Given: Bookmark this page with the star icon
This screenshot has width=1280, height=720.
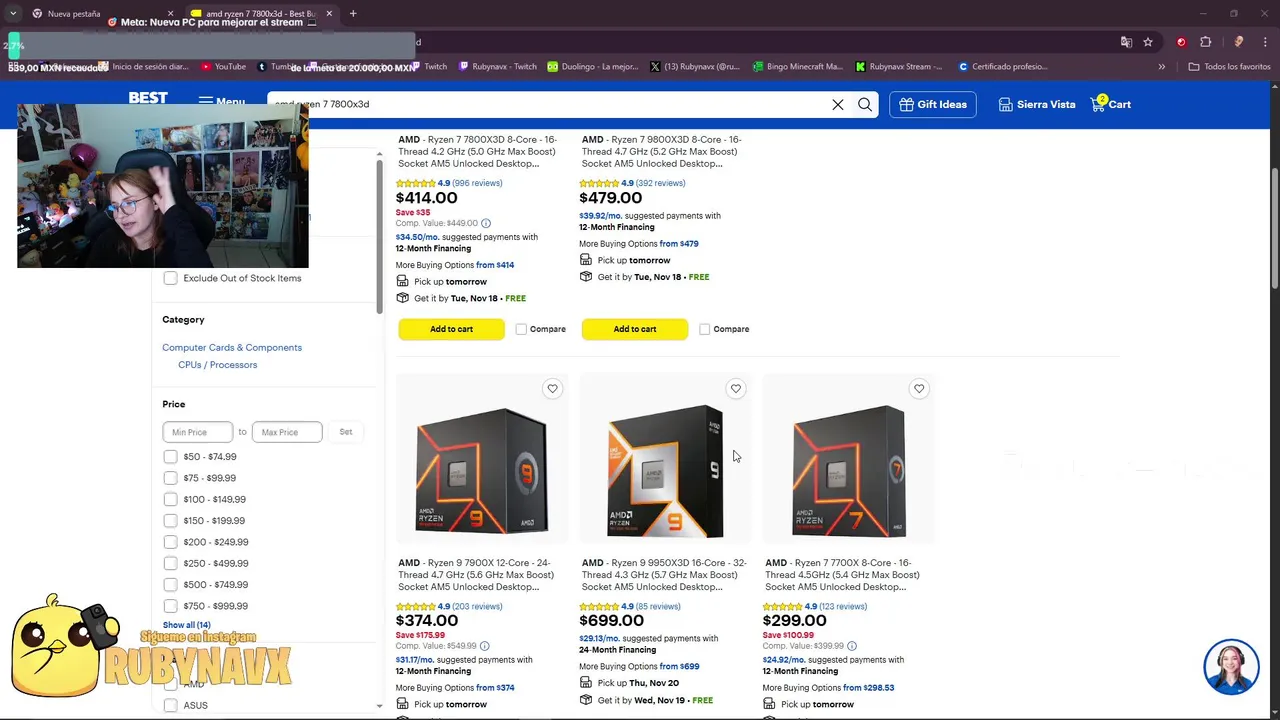Looking at the screenshot, I should (1148, 42).
